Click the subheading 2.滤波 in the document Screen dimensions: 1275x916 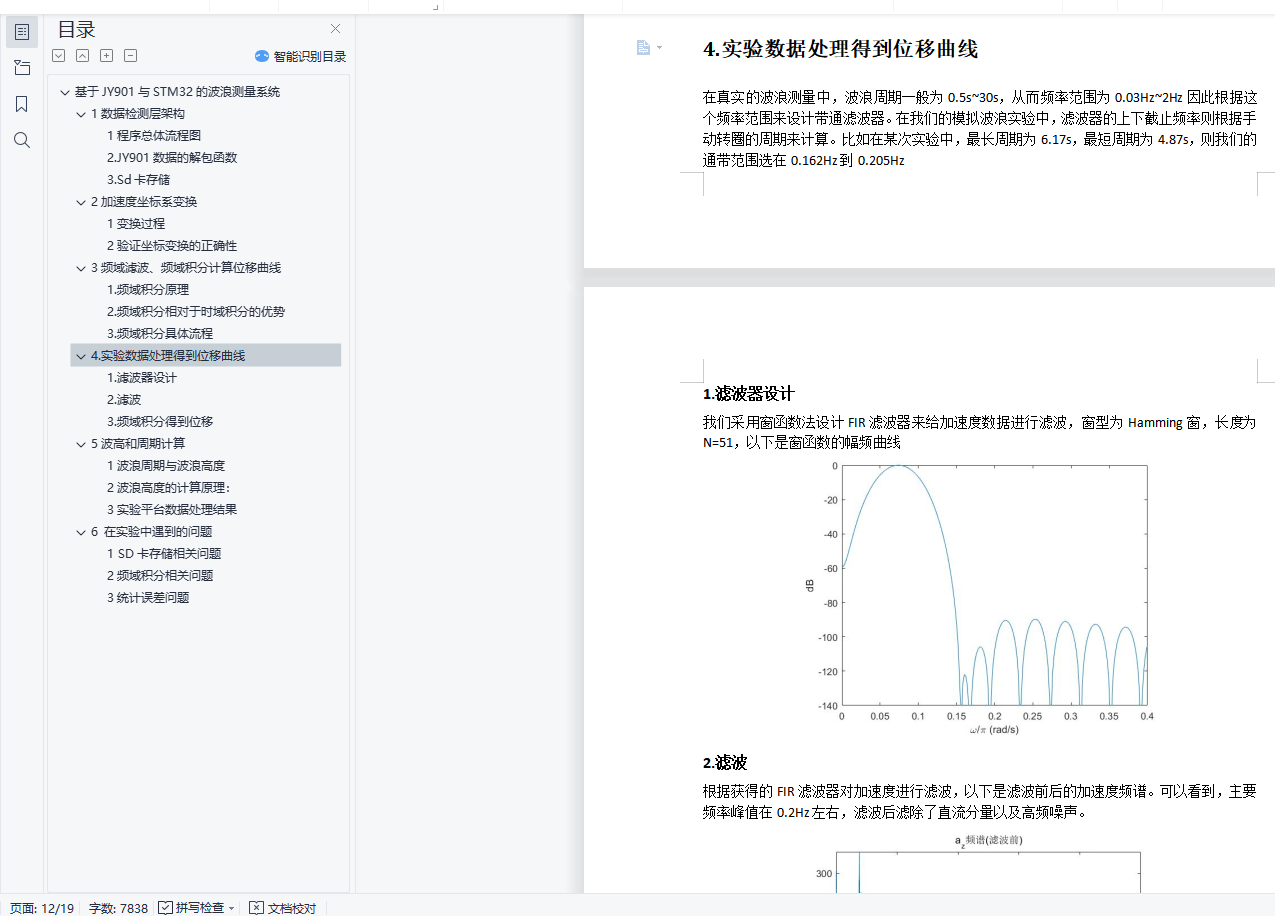pyautogui.click(x=725, y=763)
